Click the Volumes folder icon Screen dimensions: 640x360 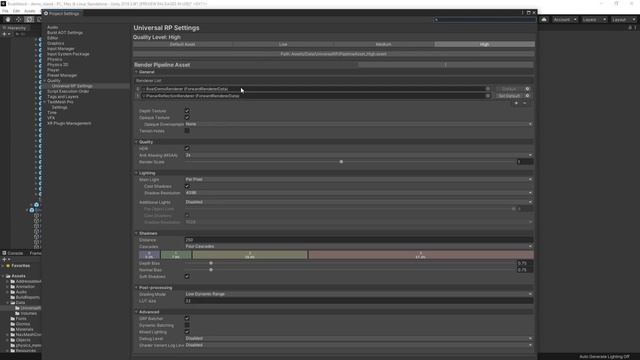pyautogui.click(x=18, y=313)
